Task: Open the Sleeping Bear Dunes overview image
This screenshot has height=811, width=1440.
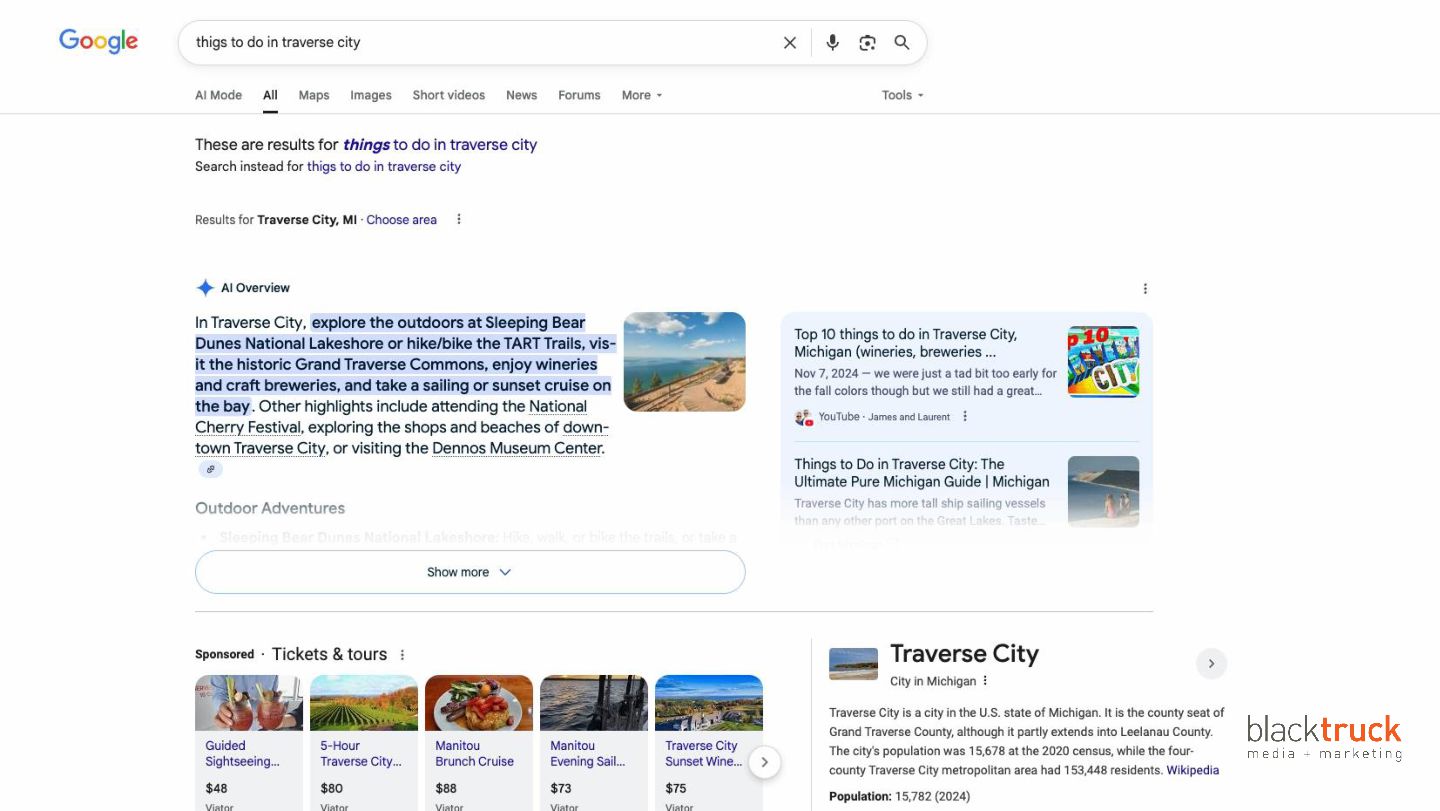Action: 685,362
